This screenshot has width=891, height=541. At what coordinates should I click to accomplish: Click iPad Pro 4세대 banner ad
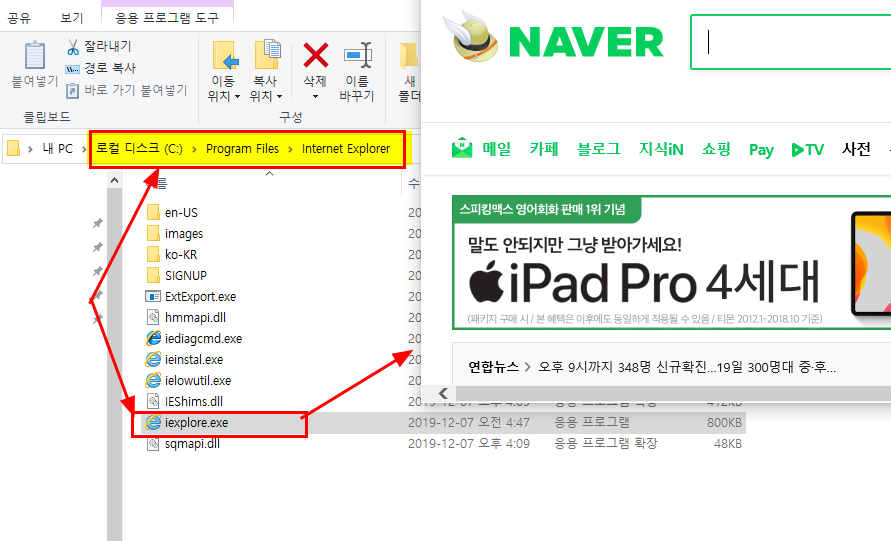tap(672, 263)
